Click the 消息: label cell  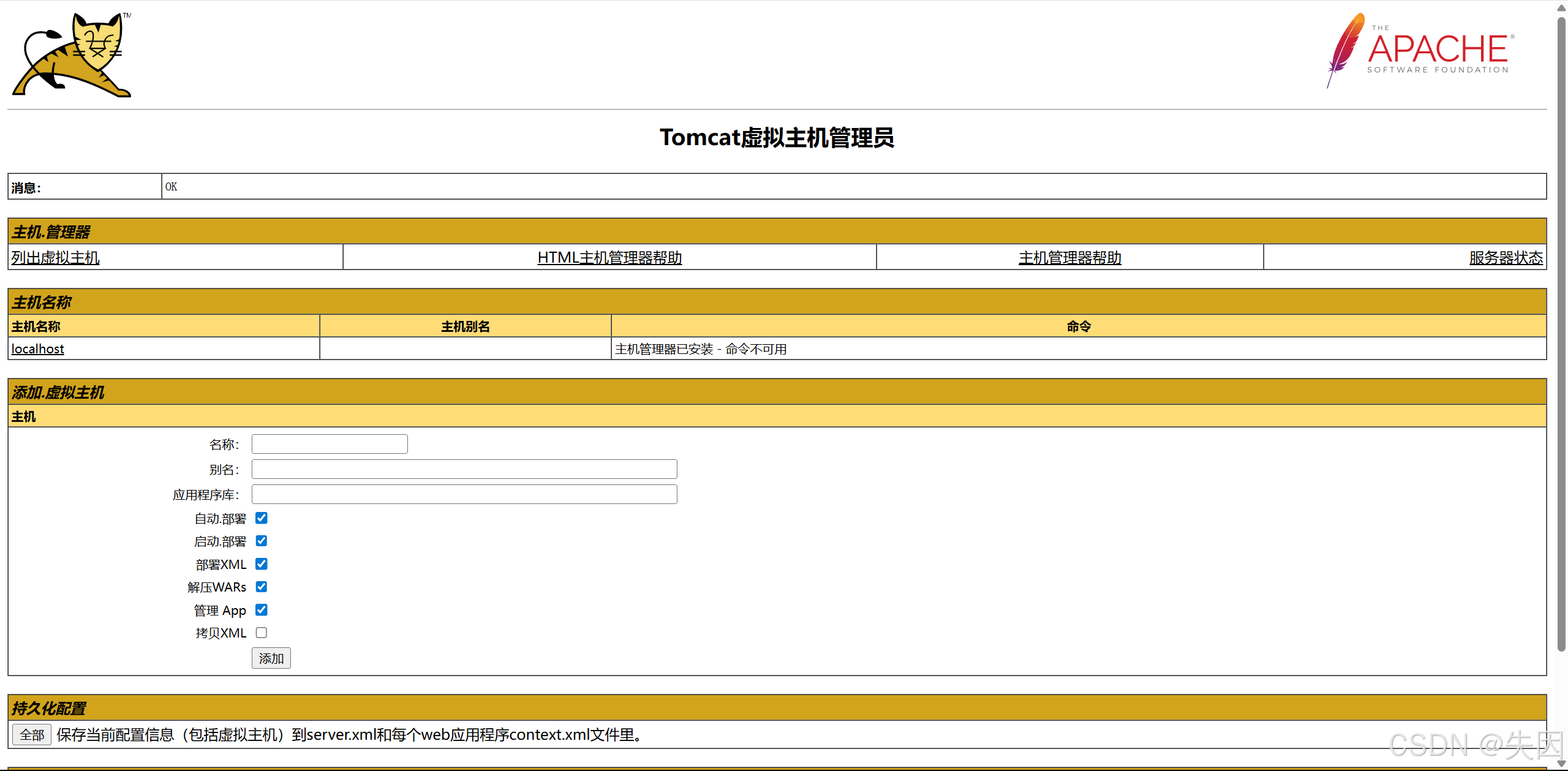[85, 187]
